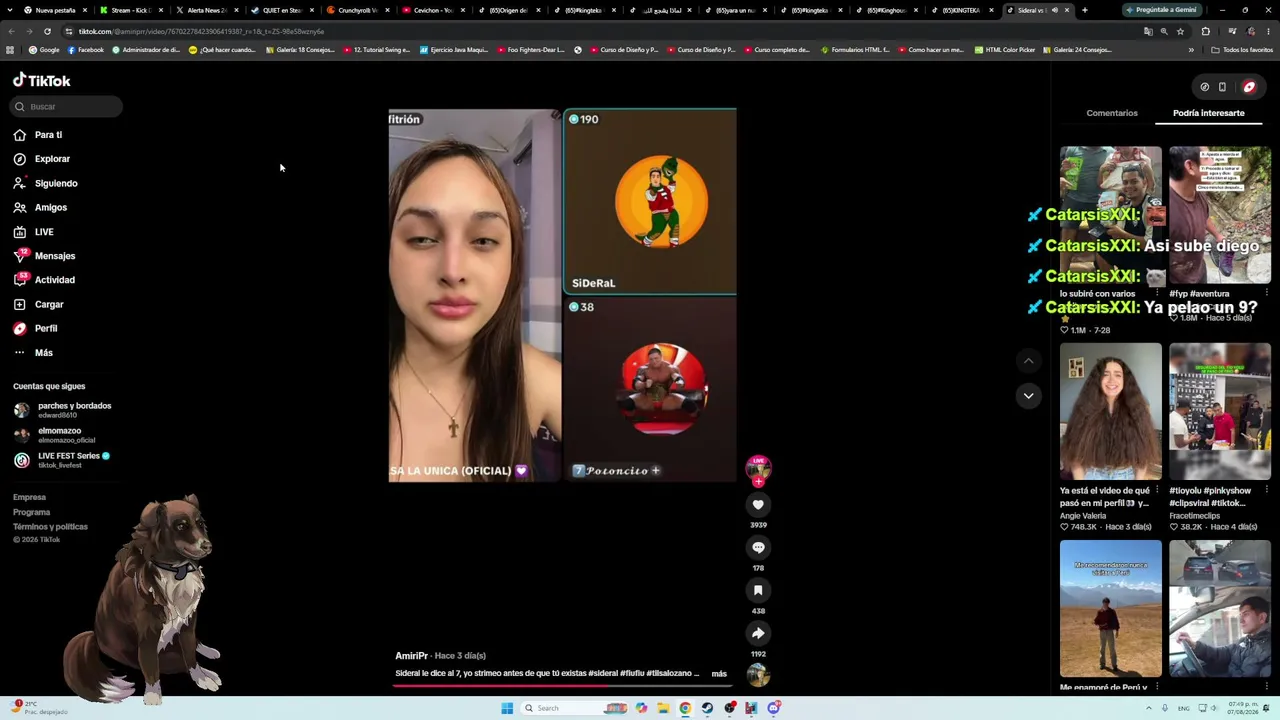Open the Empresa footer link
The height and width of the screenshot is (720, 1280).
click(29, 497)
